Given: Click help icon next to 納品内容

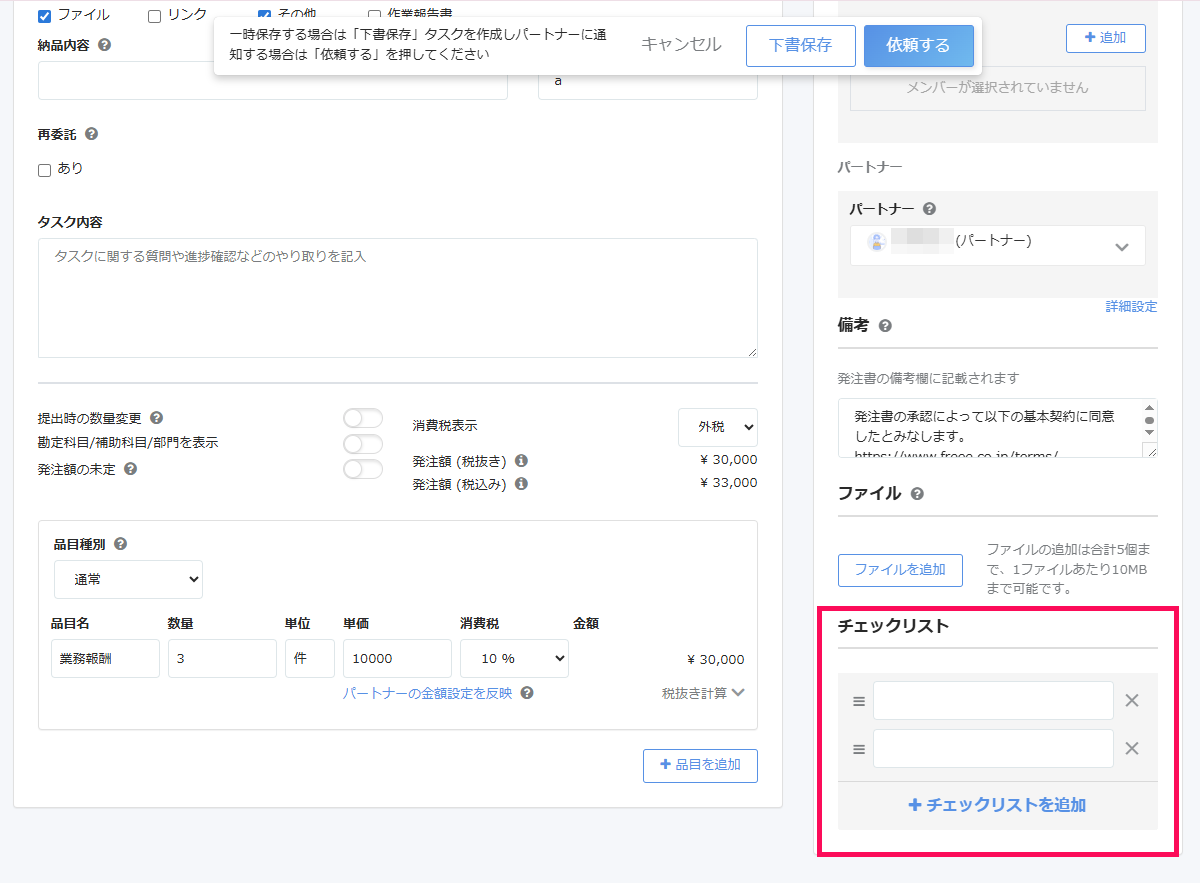Looking at the screenshot, I should tap(105, 45).
